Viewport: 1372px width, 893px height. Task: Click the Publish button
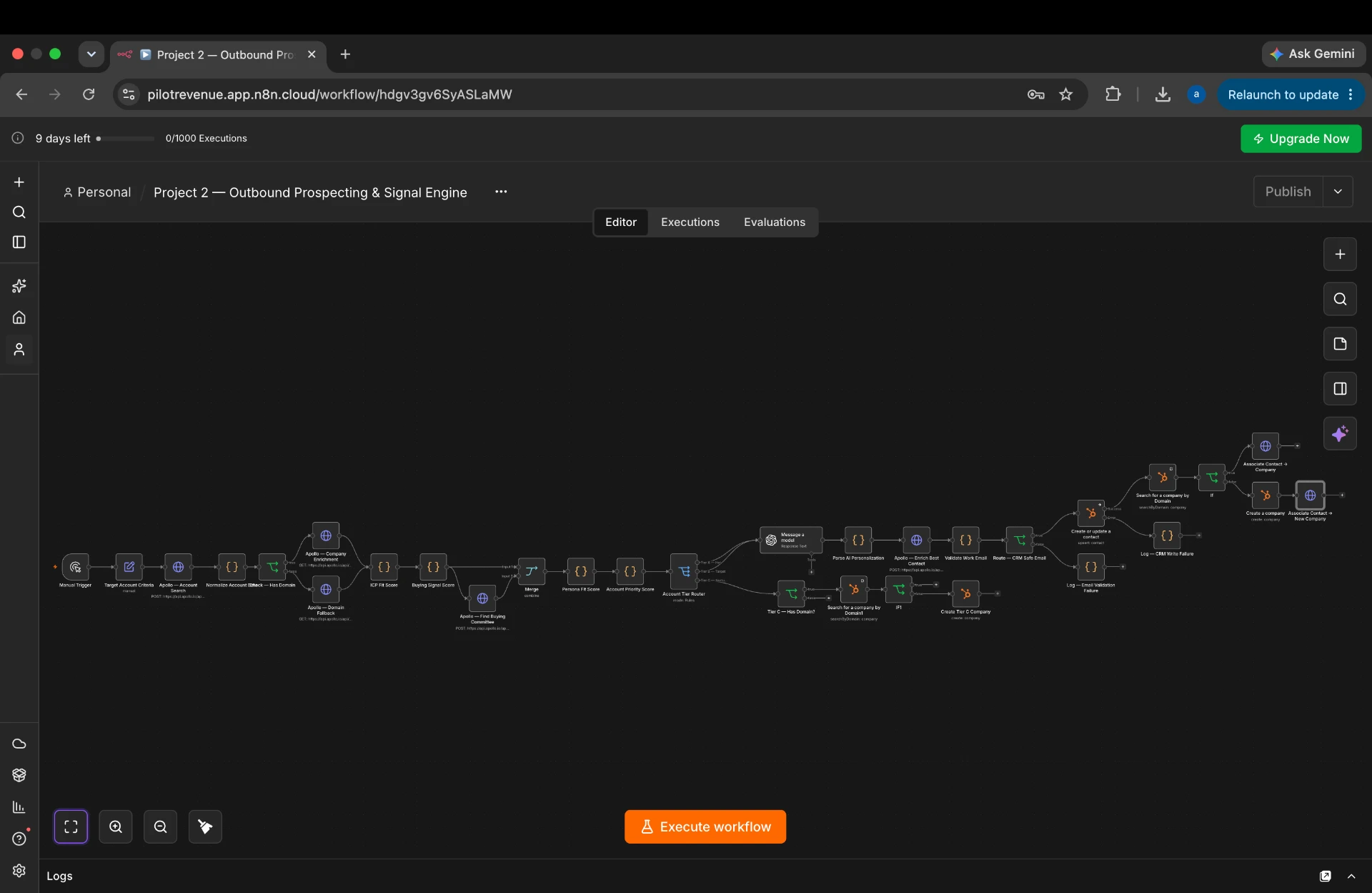tap(1288, 192)
